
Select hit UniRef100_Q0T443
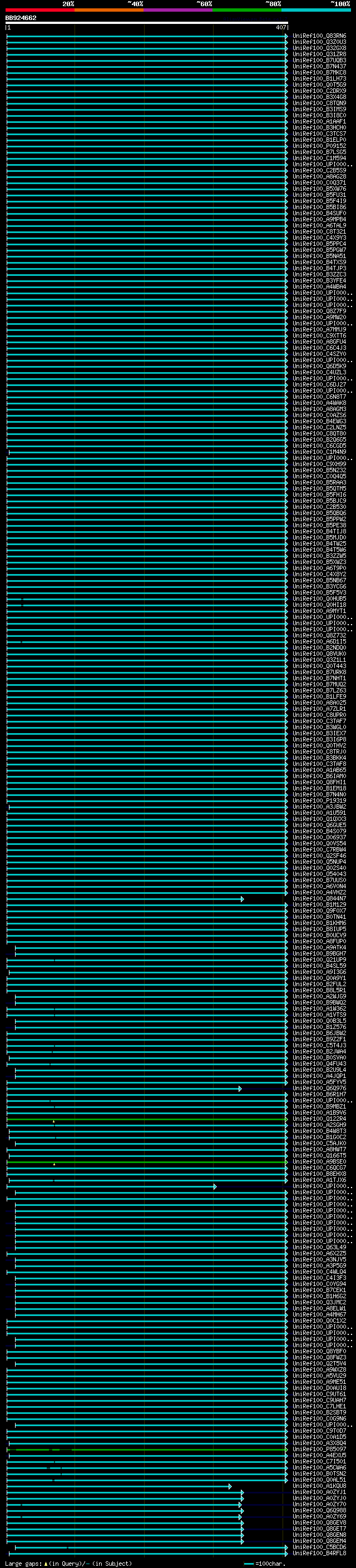coord(319,666)
